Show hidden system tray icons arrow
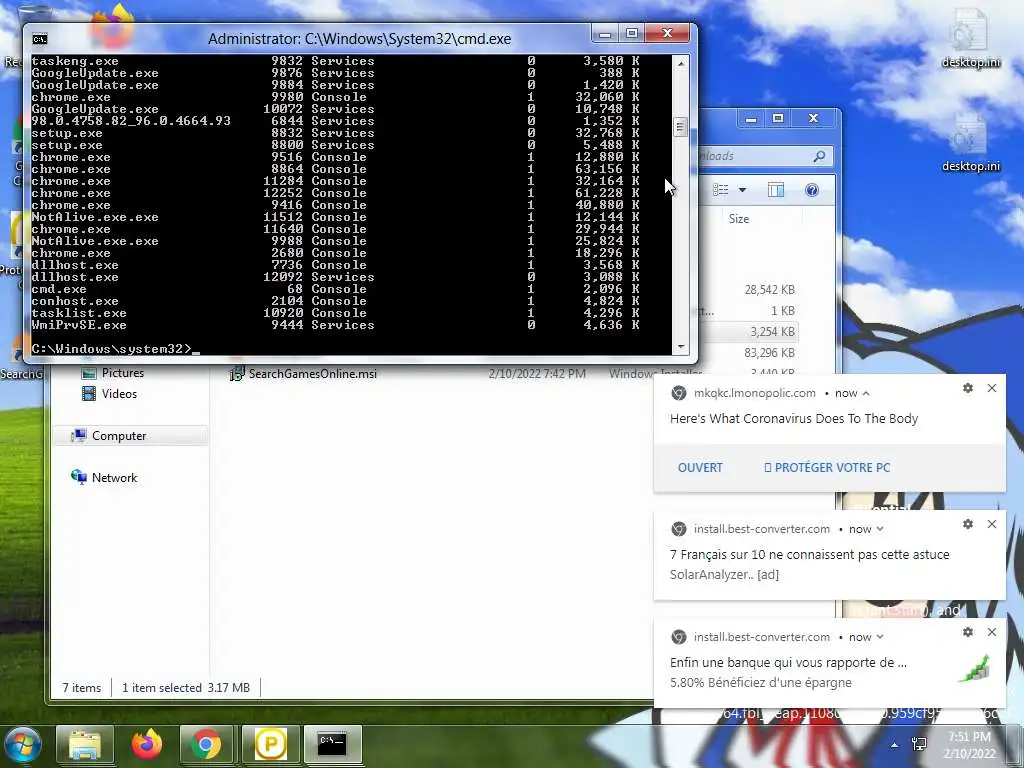Viewport: 1024px width, 768px height. (x=894, y=744)
